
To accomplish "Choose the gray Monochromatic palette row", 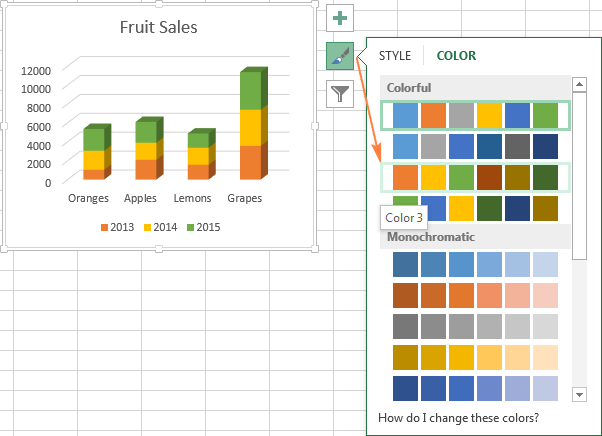I will click(475, 328).
